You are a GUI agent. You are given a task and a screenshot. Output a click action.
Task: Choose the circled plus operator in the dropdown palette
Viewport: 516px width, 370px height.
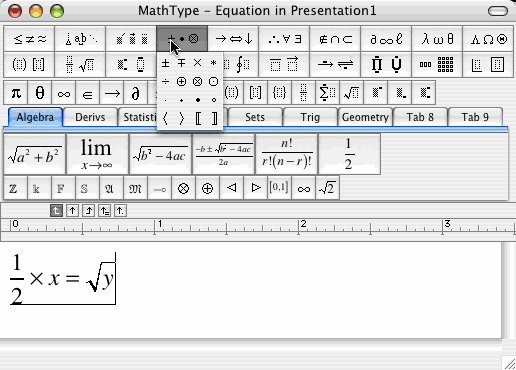click(181, 82)
